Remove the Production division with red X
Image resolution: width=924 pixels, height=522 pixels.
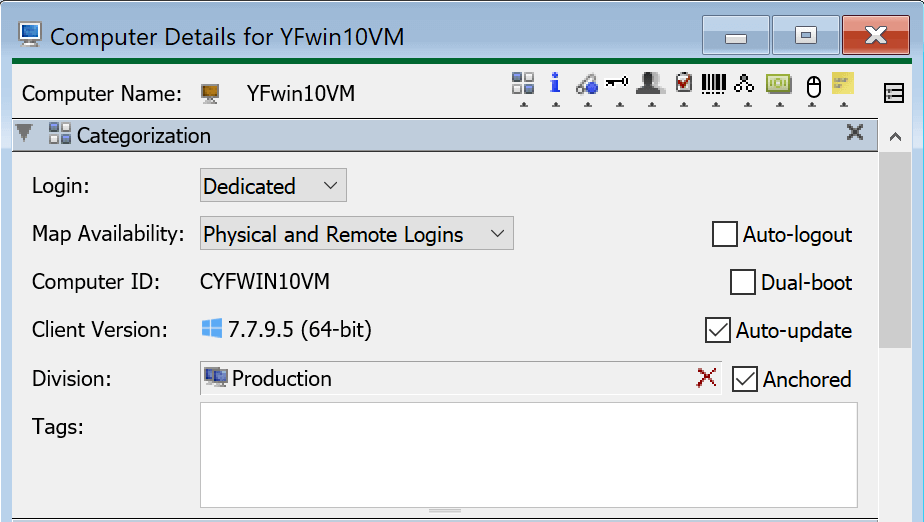click(707, 378)
